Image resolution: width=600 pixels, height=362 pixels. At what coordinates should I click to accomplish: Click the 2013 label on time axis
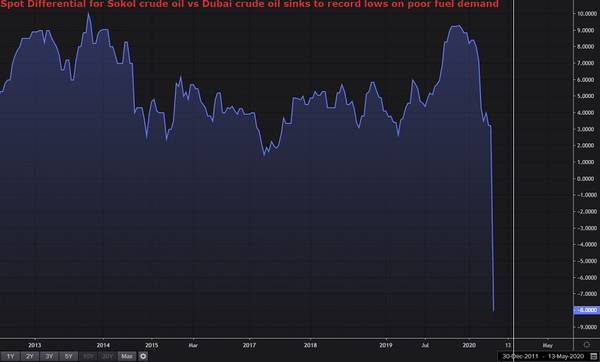[x=34, y=345]
